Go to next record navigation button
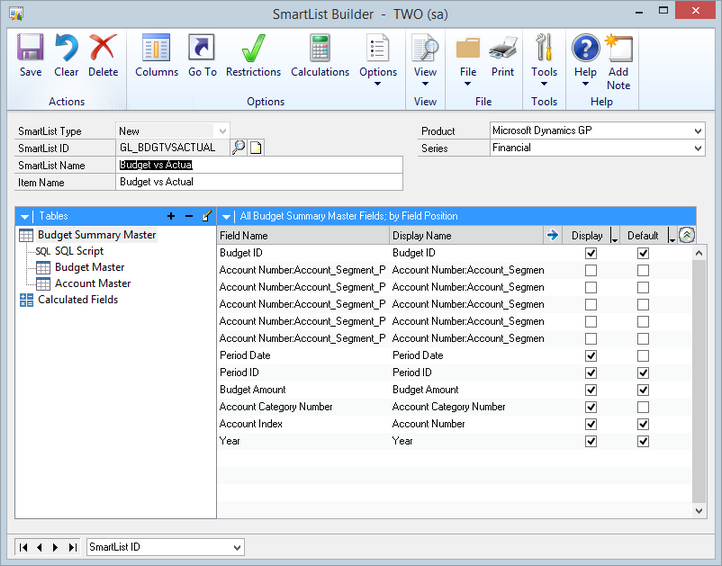Screen dimensions: 722x566 tap(56, 547)
